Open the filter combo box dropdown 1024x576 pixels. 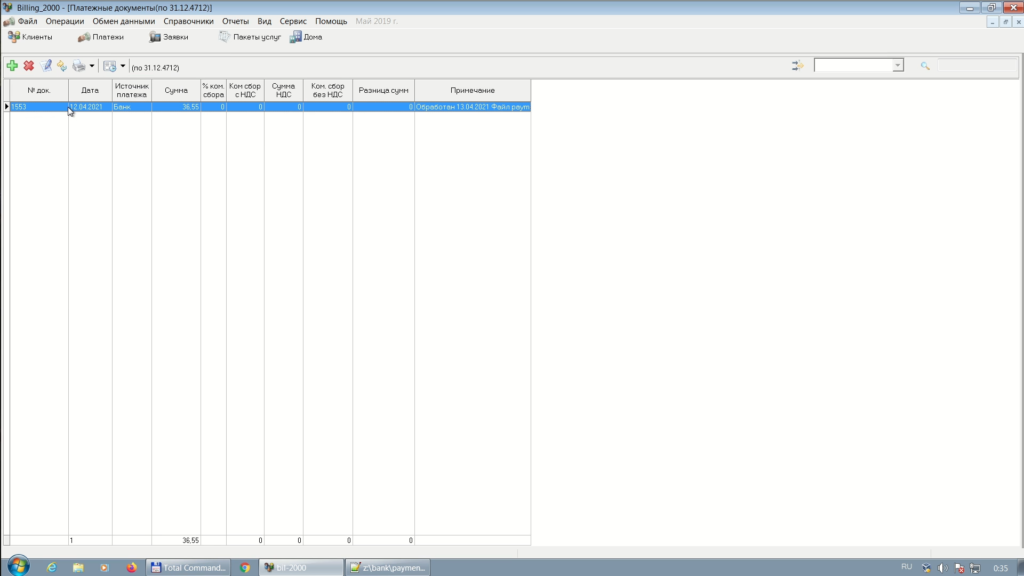click(x=897, y=66)
